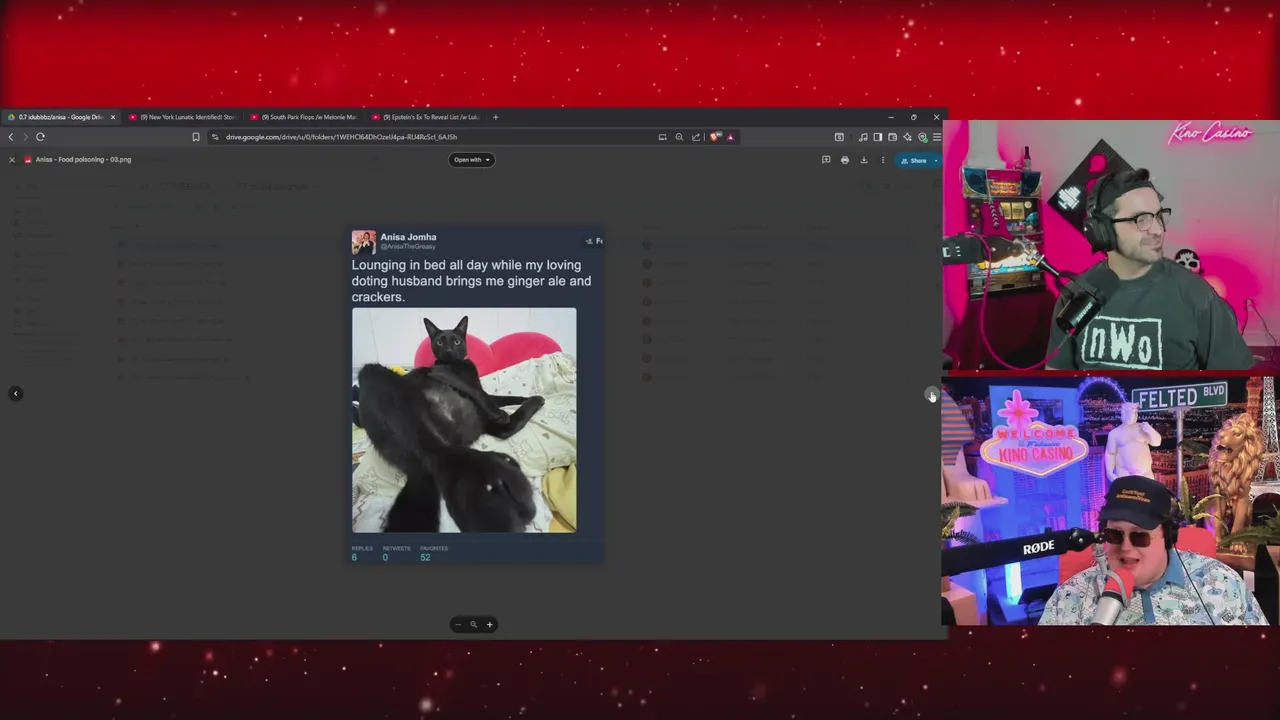
Task: Open More actions three-dot menu in preview
Action: (x=882, y=160)
